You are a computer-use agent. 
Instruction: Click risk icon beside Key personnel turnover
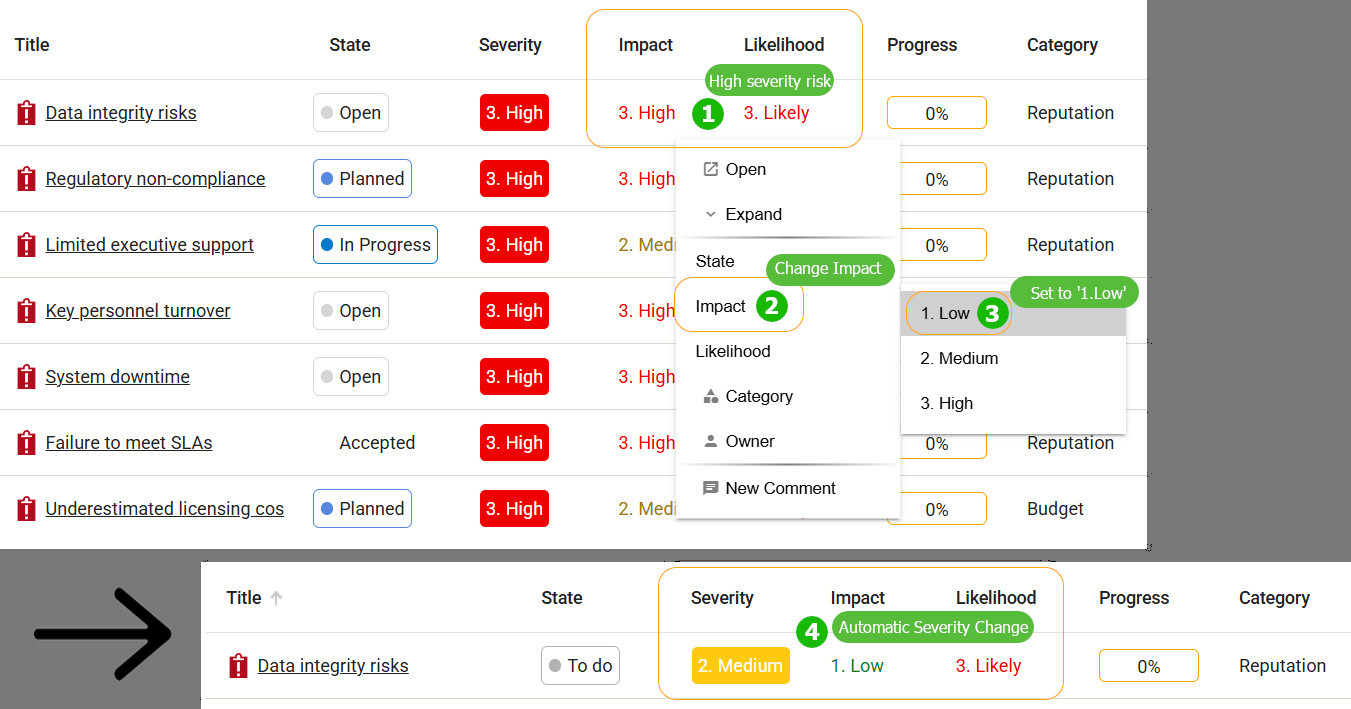coord(26,311)
